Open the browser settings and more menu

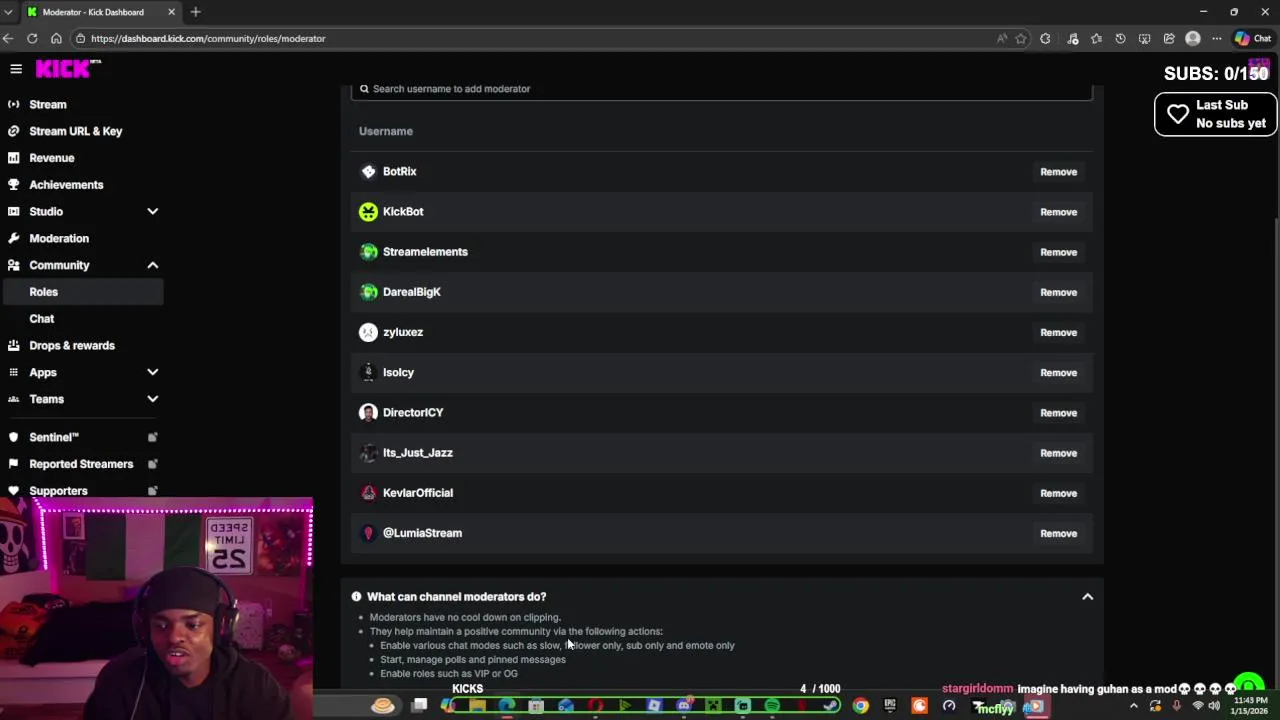click(1217, 38)
